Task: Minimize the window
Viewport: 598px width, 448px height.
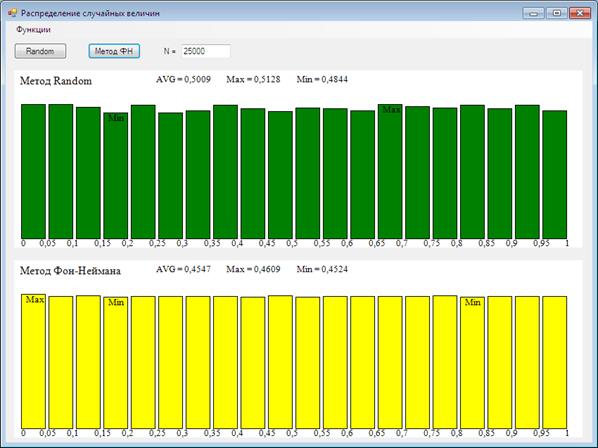Action: [534, 13]
